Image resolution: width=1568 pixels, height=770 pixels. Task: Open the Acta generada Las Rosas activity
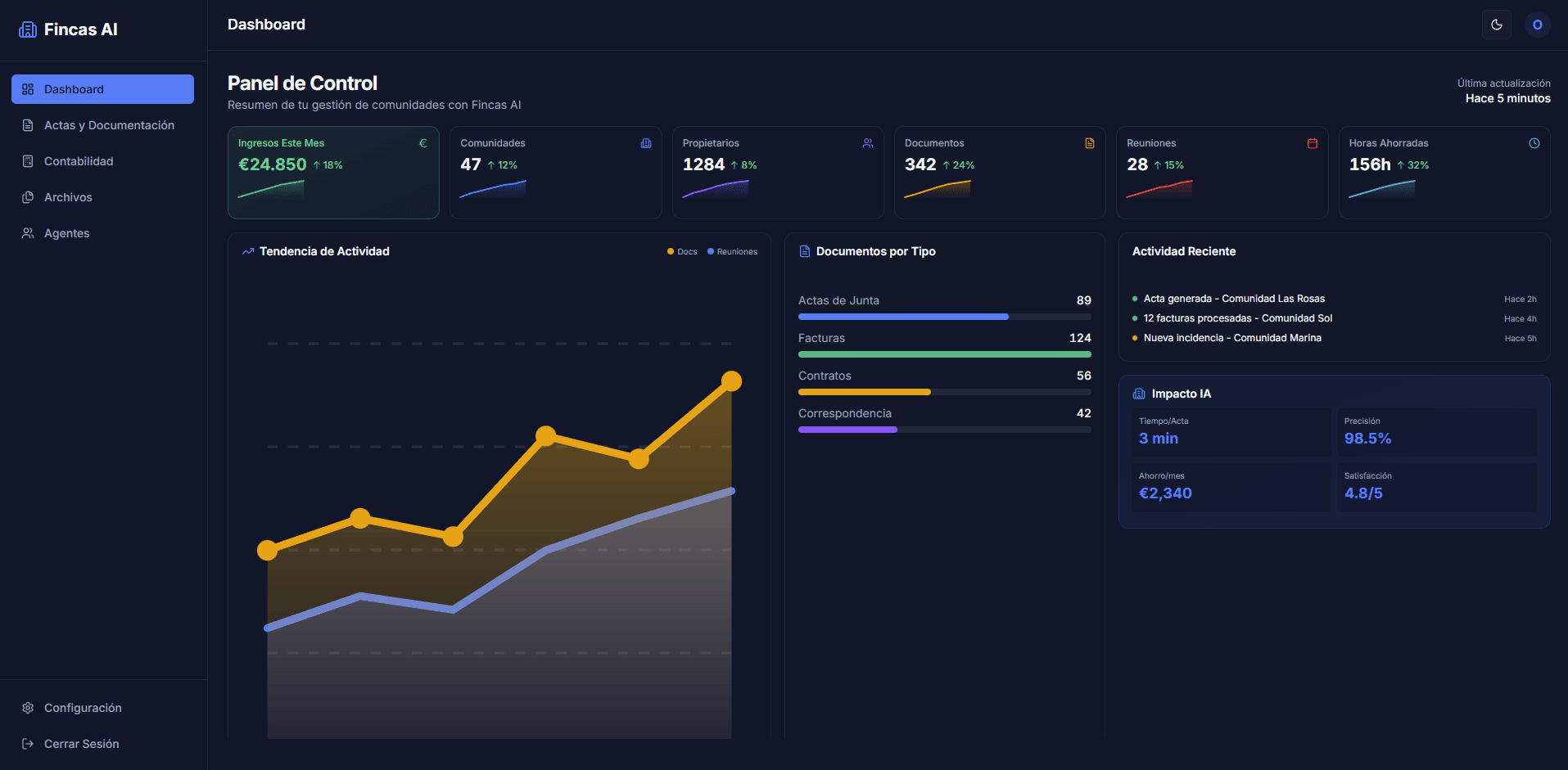(1233, 299)
